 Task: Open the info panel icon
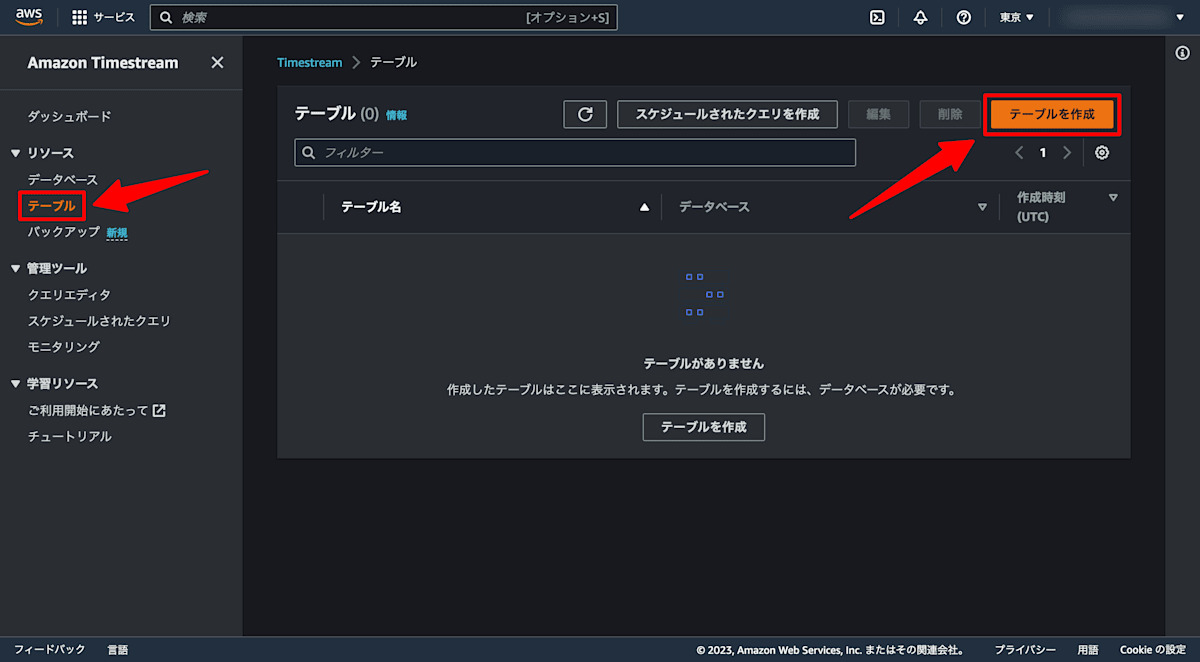click(x=1182, y=53)
